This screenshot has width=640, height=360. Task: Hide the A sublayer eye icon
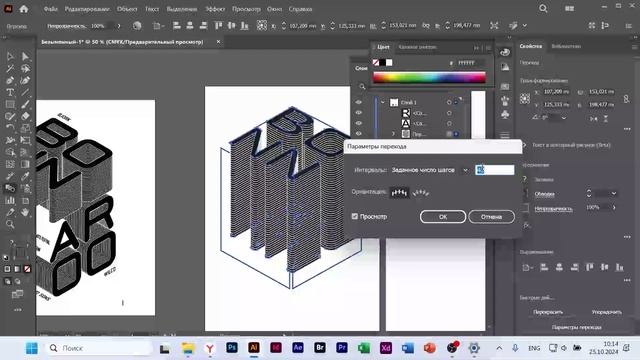click(359, 123)
